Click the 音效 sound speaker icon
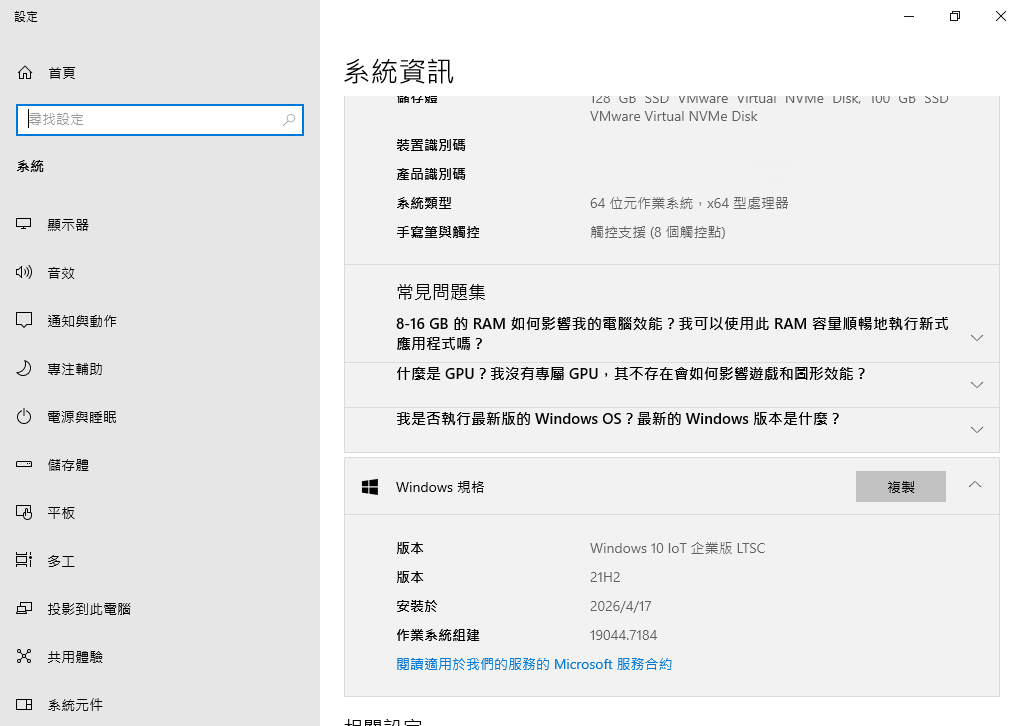The width and height of the screenshot is (1024, 726). [25, 273]
